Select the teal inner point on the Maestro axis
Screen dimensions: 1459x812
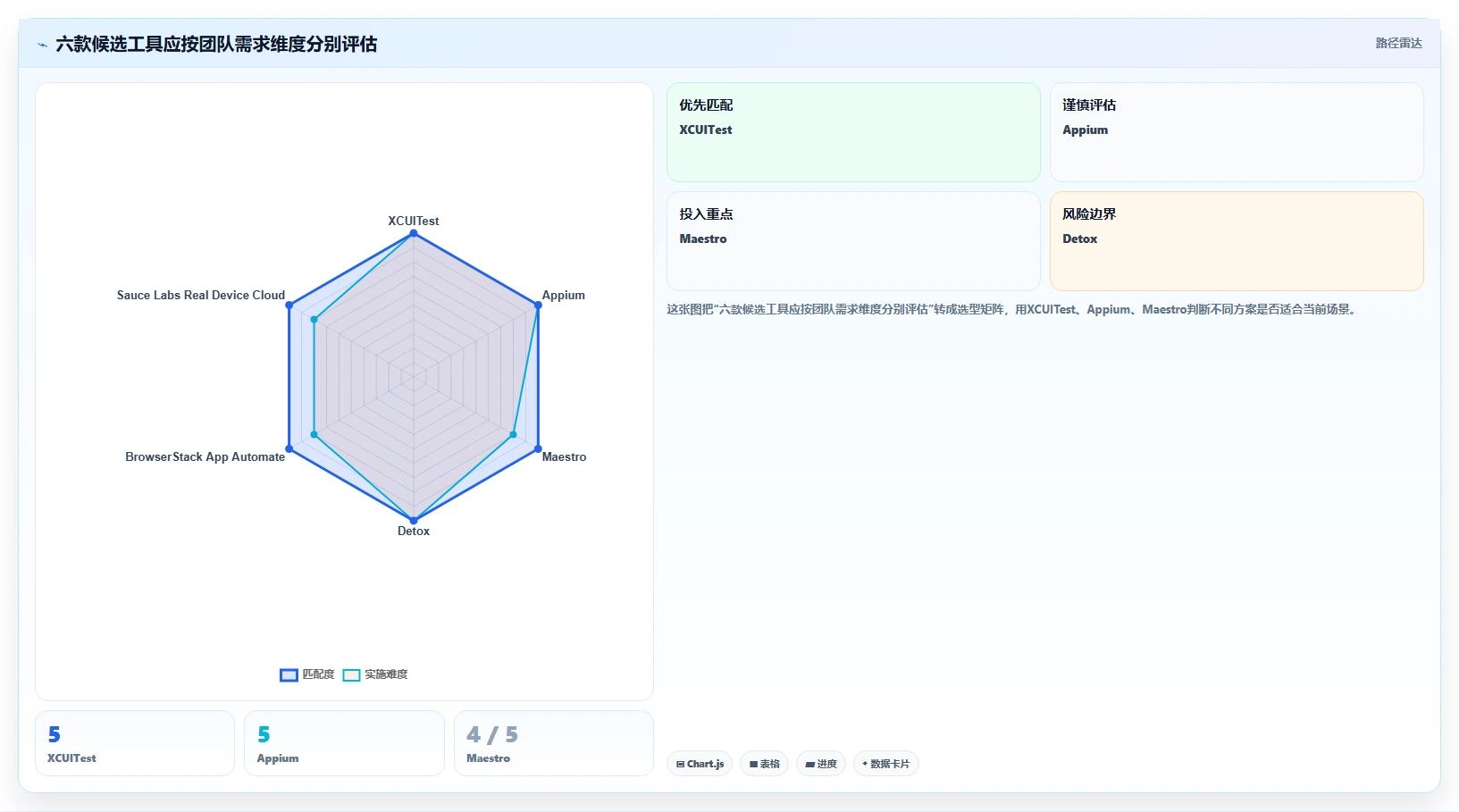(513, 434)
